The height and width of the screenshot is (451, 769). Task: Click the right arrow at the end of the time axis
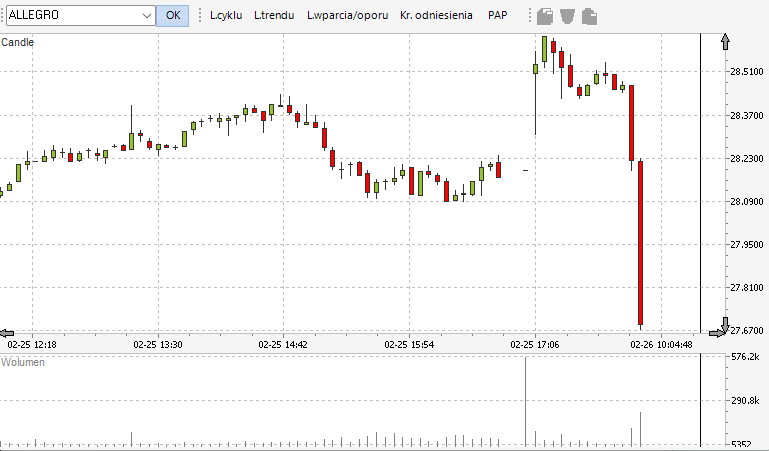click(x=717, y=333)
